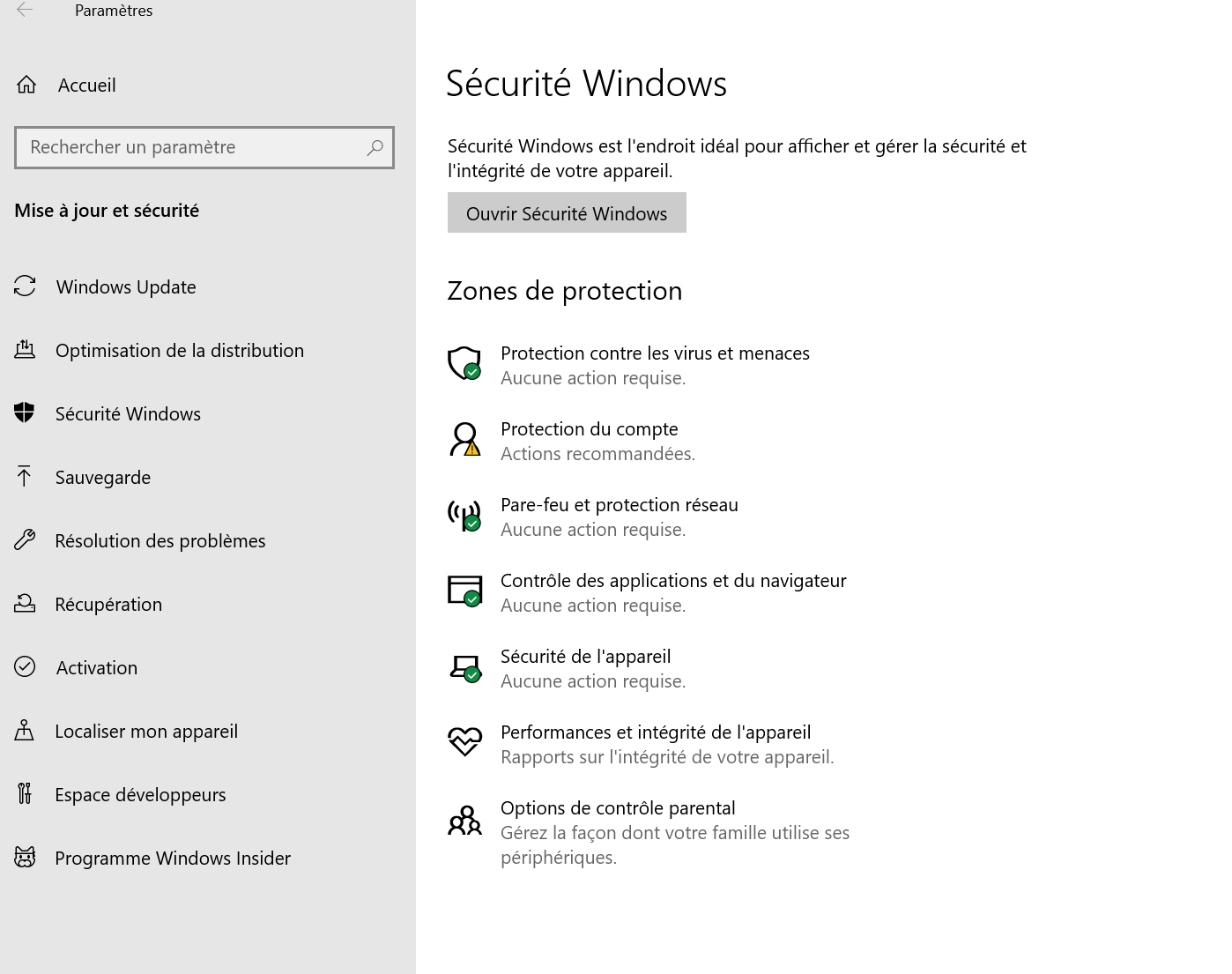
Task: Open Options de contrôle parental
Action: (618, 807)
